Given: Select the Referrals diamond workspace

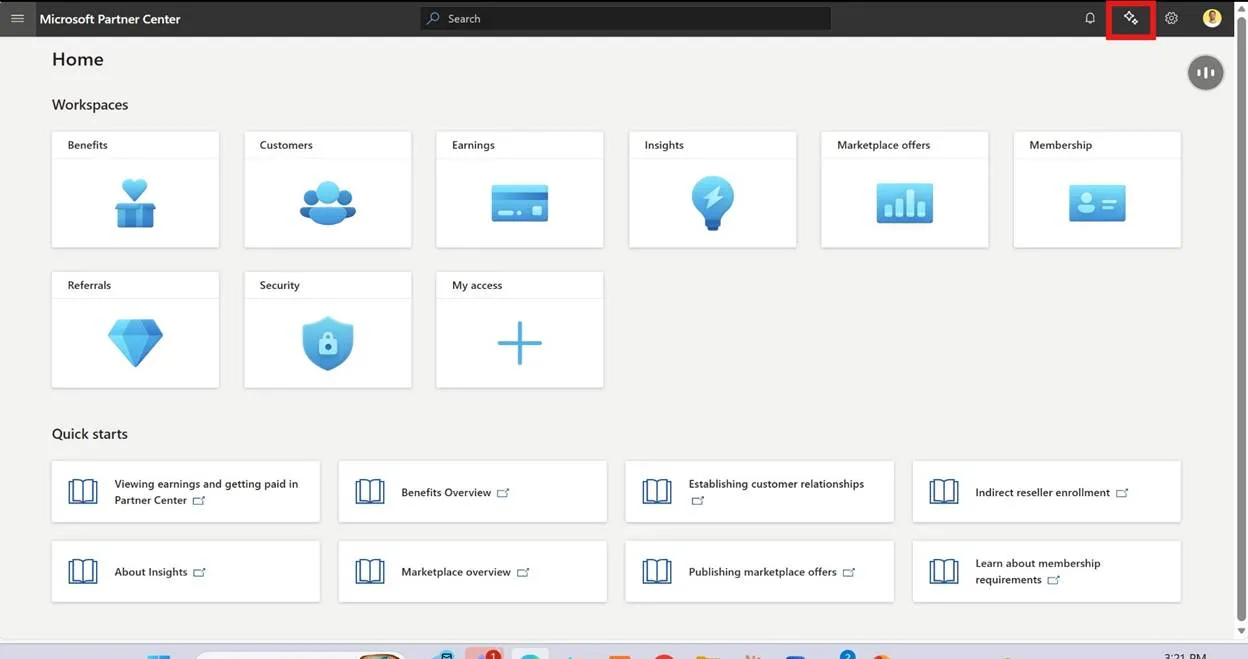Looking at the screenshot, I should (135, 329).
